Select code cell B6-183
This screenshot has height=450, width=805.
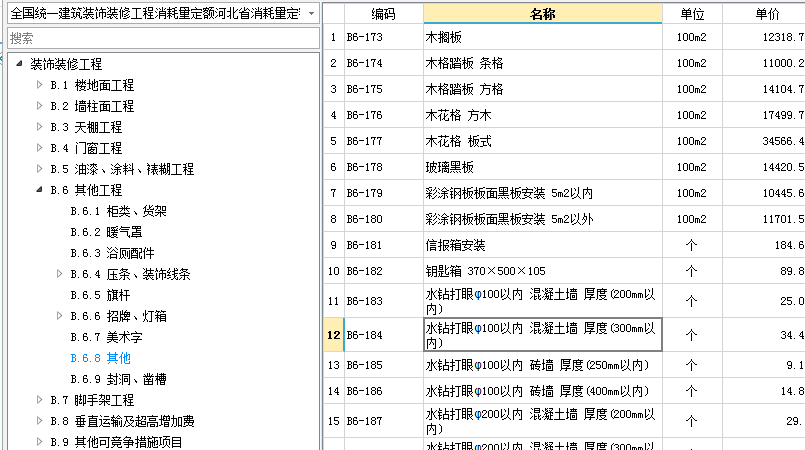(384, 301)
